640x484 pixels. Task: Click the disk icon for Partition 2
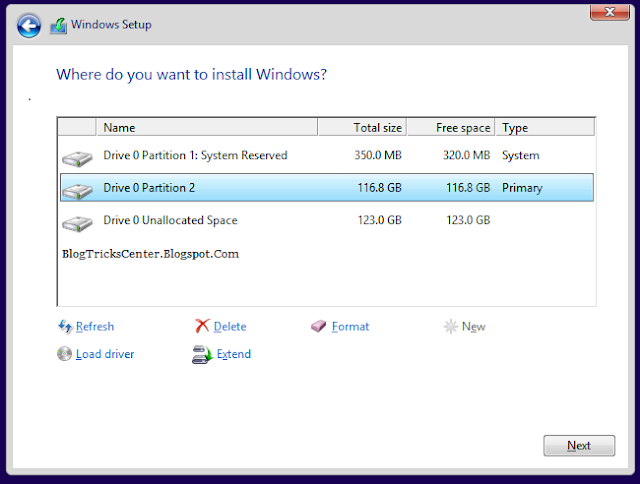pyautogui.click(x=78, y=191)
